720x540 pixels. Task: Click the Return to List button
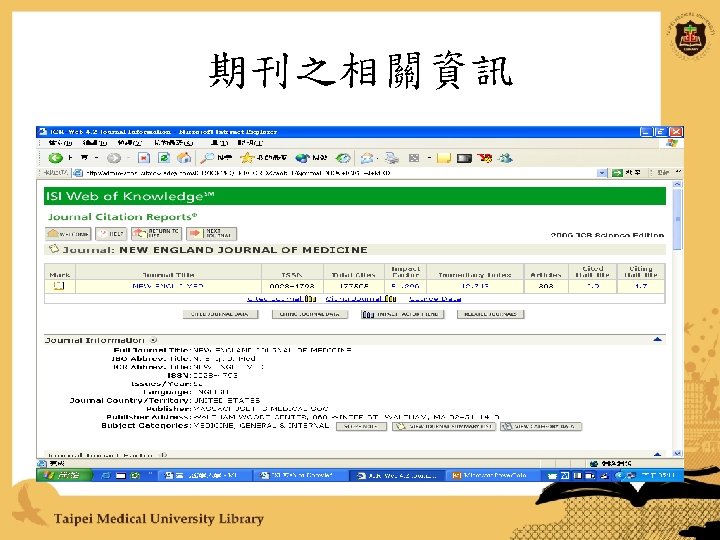(x=156, y=234)
